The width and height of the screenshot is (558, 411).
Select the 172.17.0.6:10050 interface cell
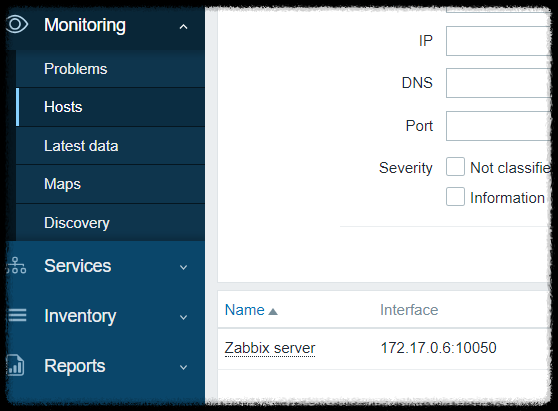click(438, 348)
